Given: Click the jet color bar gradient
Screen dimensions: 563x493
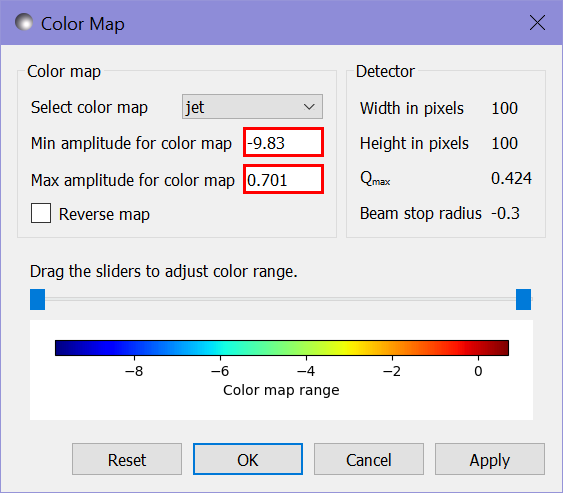Looking at the screenshot, I should coord(282,348).
